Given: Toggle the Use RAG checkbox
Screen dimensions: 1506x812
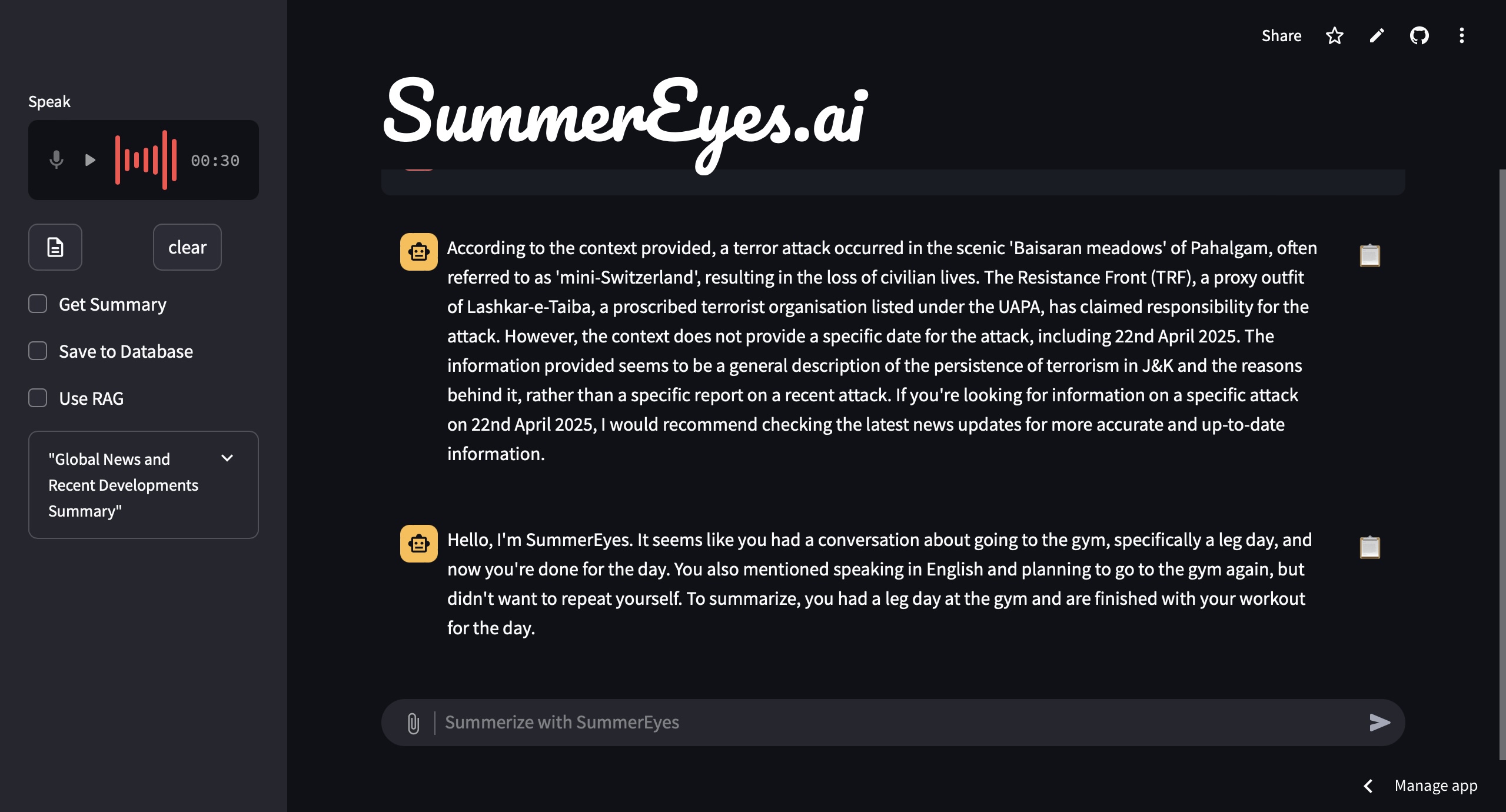Looking at the screenshot, I should point(38,398).
